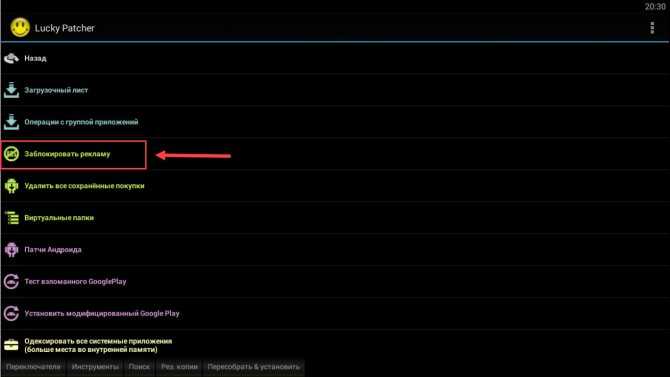Click the download icon next to Загрузочный лист
Viewport: 670px width, 377px height.
click(x=12, y=90)
